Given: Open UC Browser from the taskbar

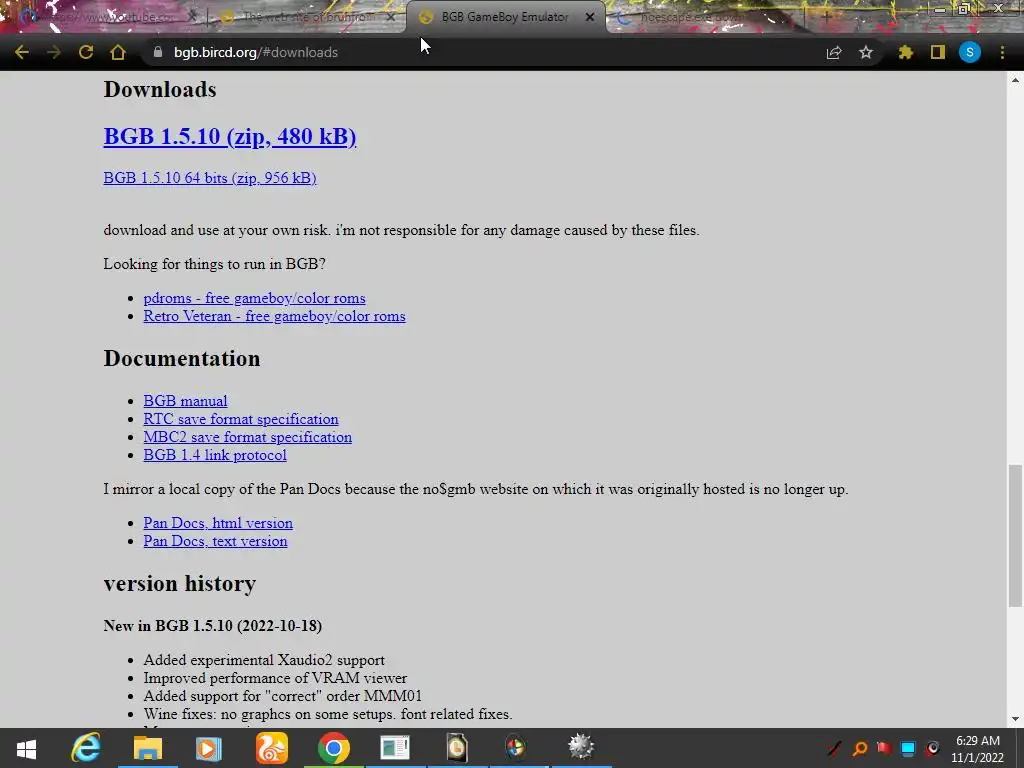Looking at the screenshot, I should (271, 748).
